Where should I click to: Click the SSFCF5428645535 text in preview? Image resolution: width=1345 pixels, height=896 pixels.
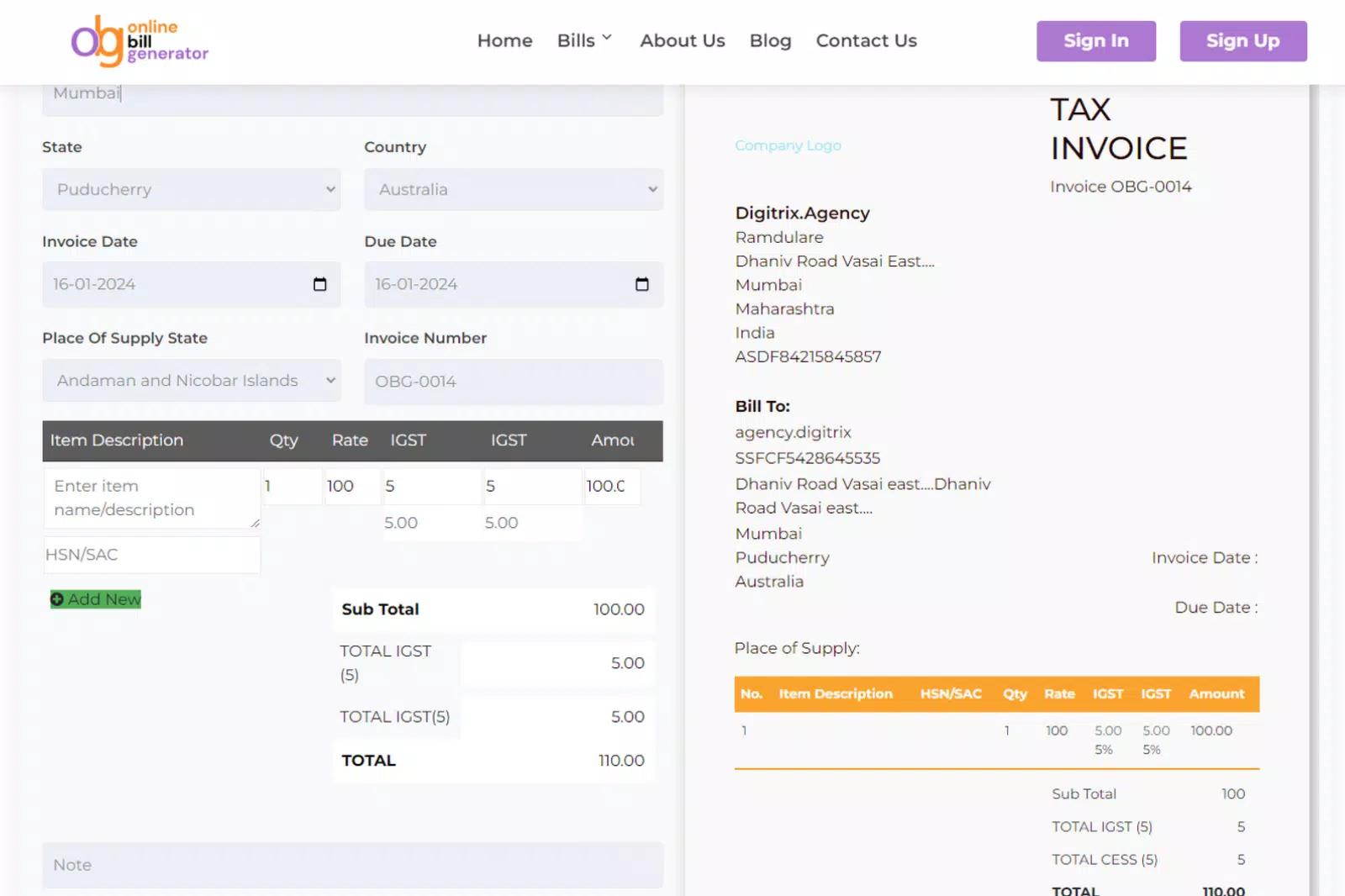point(807,458)
